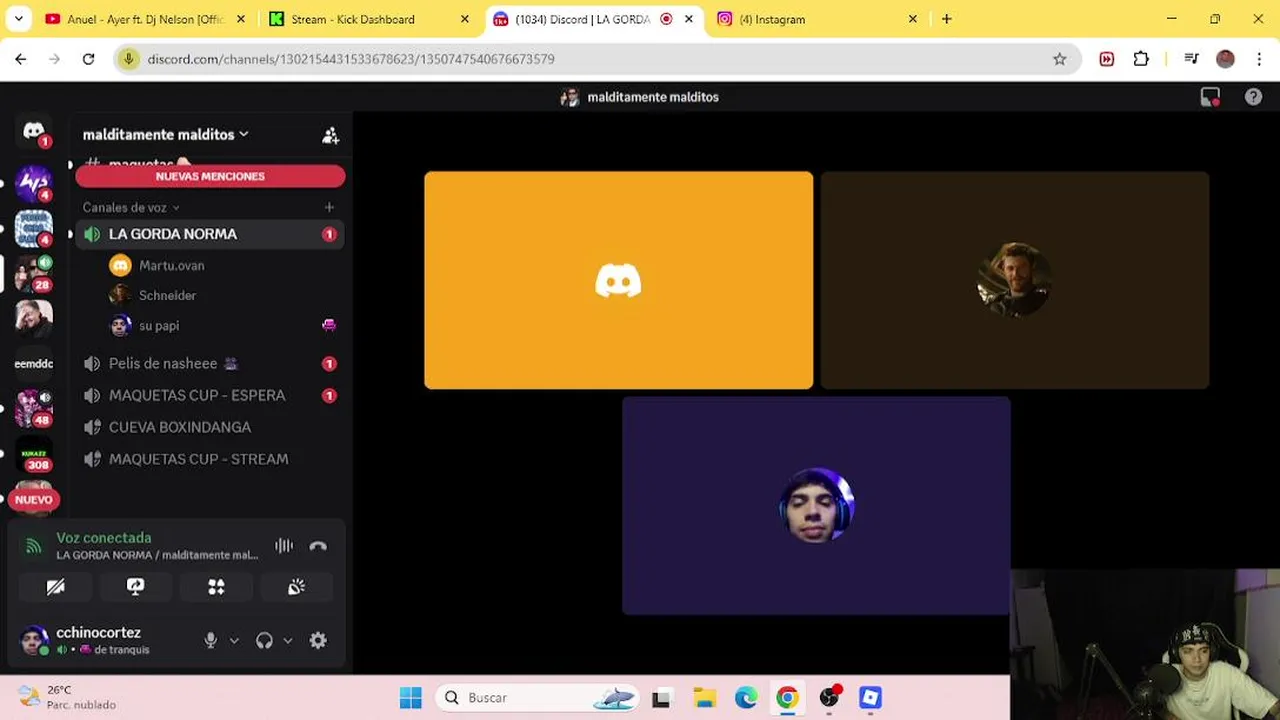Open Chrome media control icon
Image resolution: width=1280 pixels, height=720 pixels.
click(x=1191, y=59)
